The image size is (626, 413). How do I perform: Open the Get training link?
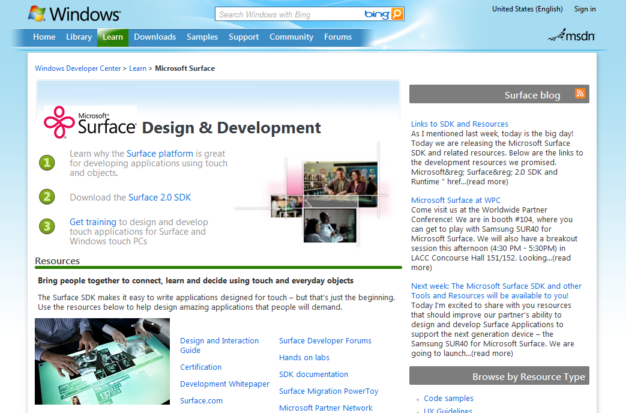[93, 222]
